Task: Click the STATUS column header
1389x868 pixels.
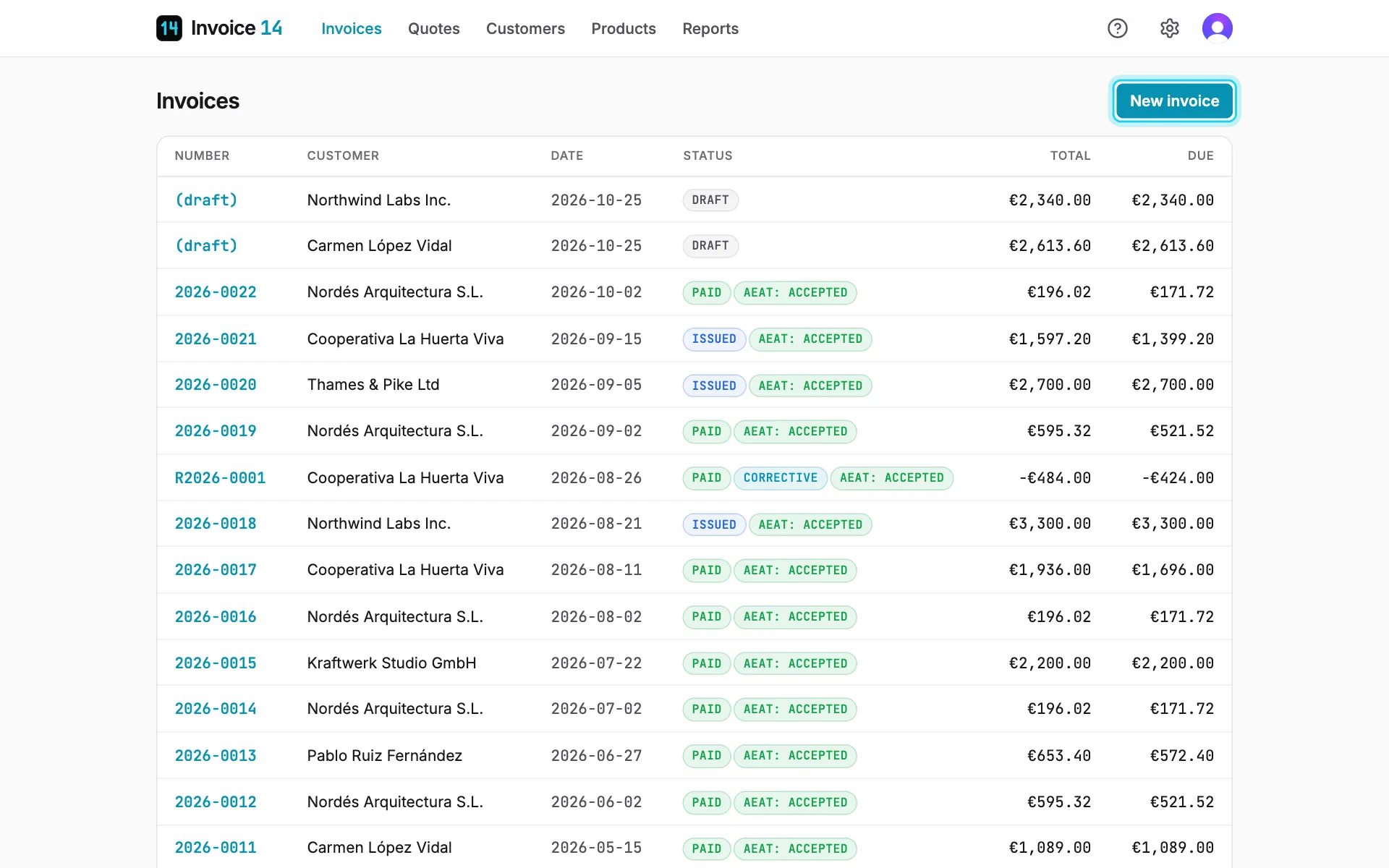Action: click(708, 156)
